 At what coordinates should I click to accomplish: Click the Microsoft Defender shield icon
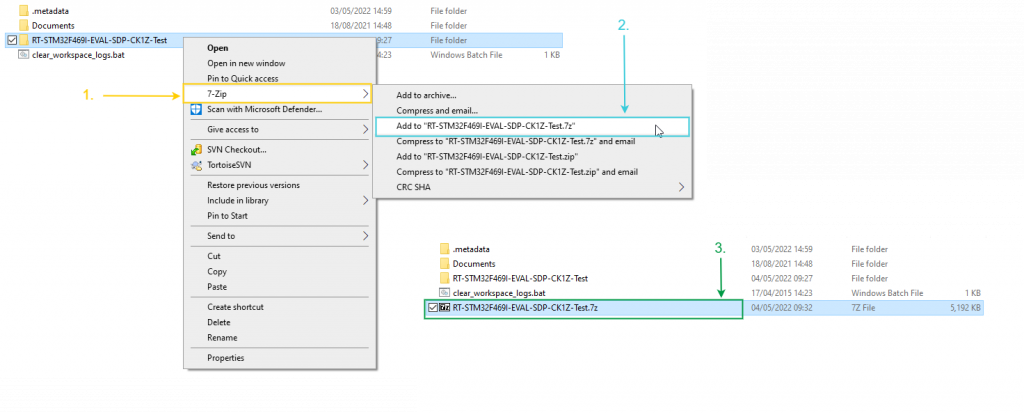(195, 109)
